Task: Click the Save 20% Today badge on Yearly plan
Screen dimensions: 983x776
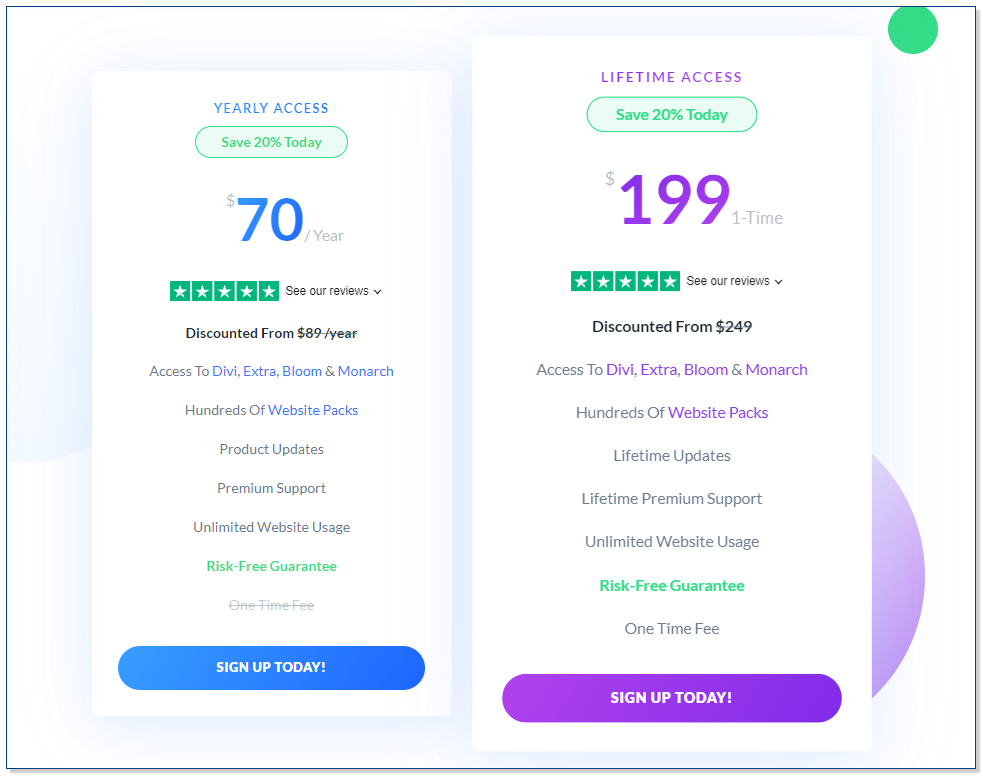Action: (x=271, y=142)
